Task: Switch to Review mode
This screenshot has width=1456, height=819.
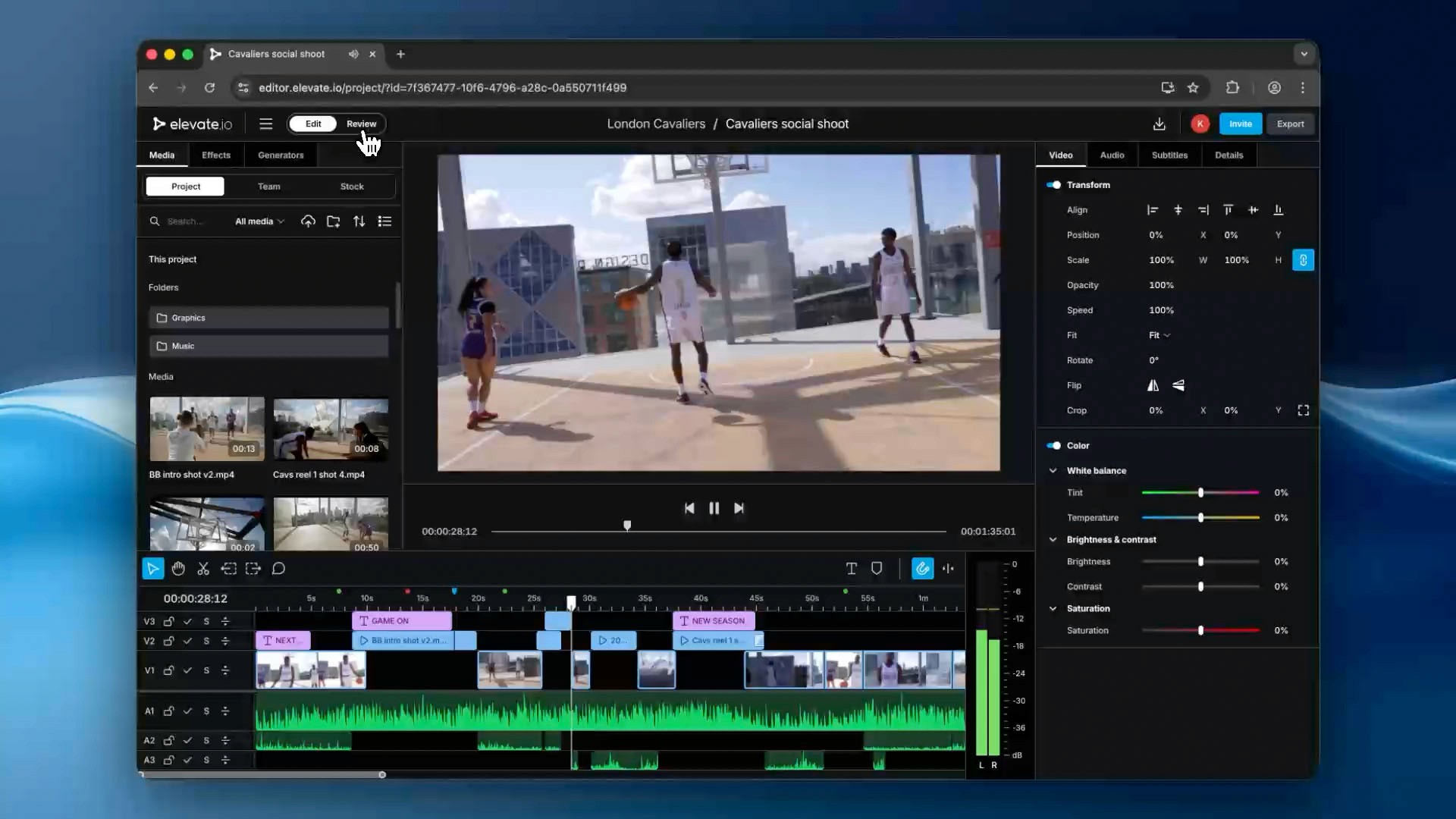Action: (x=361, y=124)
